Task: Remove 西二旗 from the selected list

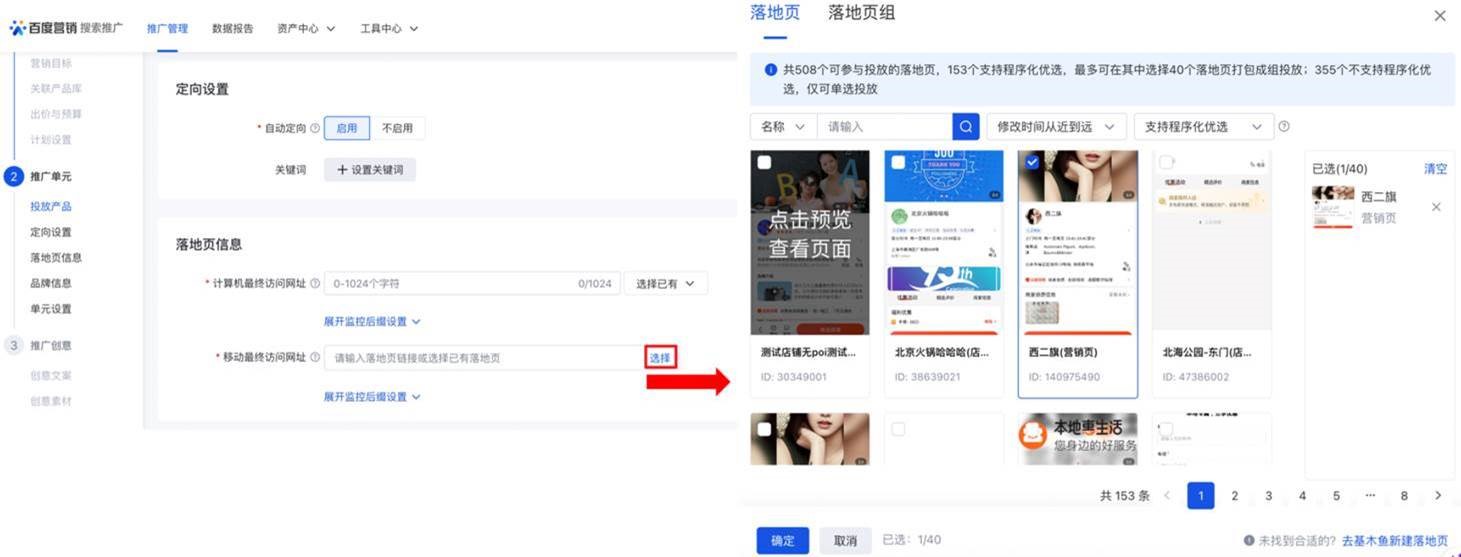Action: (1436, 207)
